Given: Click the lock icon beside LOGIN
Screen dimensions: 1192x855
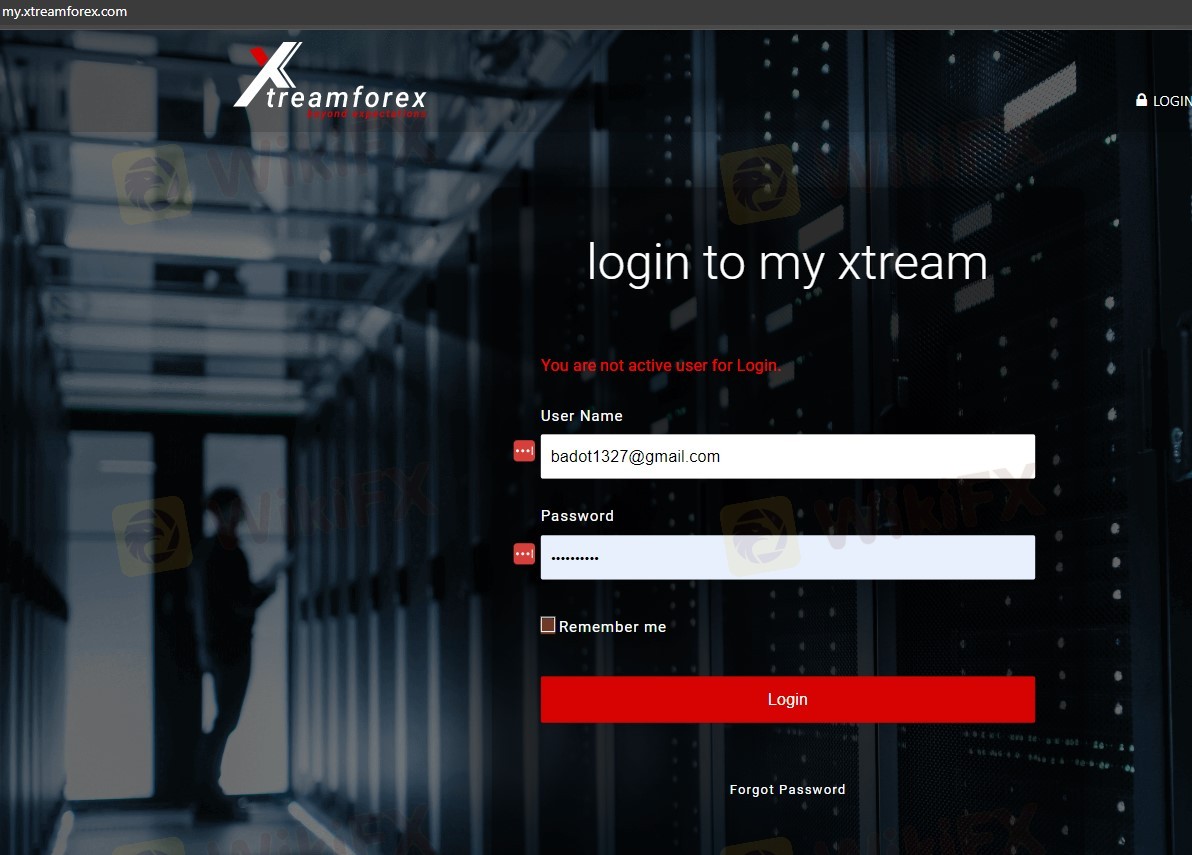Looking at the screenshot, I should (x=1141, y=100).
